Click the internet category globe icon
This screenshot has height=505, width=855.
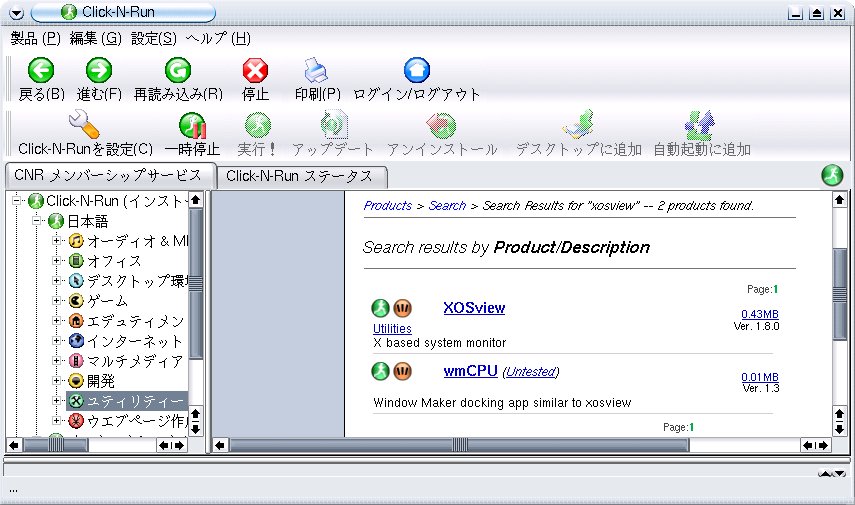point(76,341)
